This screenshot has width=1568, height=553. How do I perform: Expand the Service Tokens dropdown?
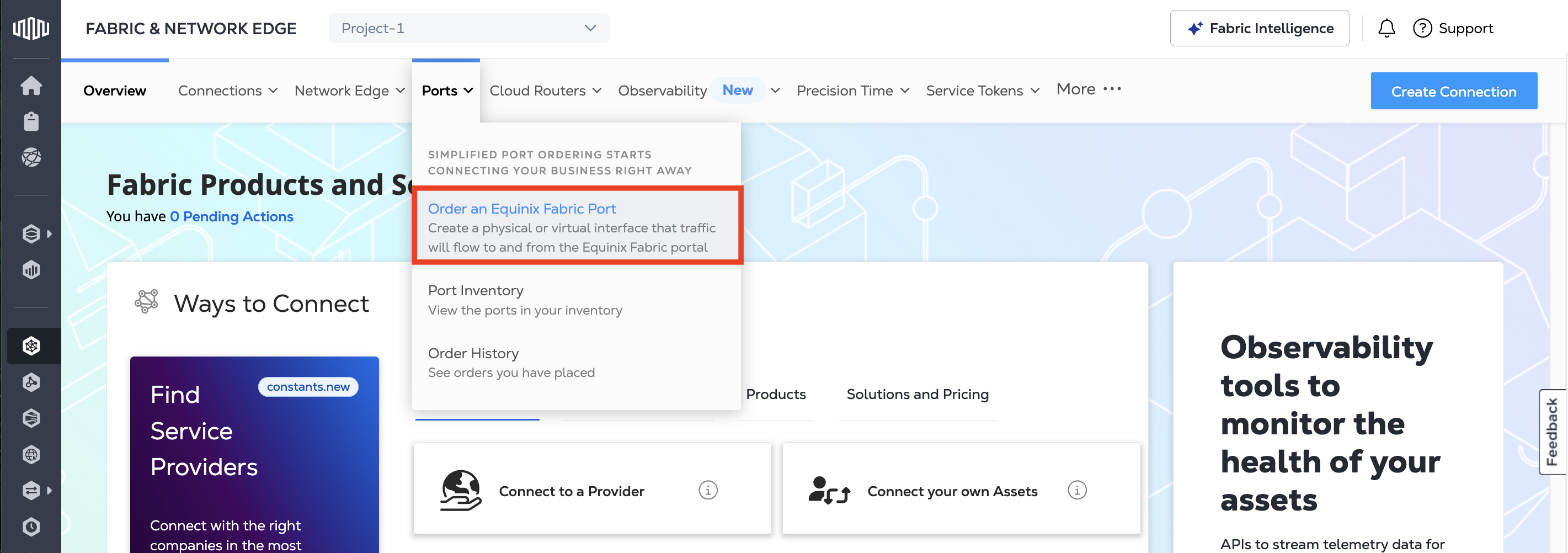coord(982,91)
